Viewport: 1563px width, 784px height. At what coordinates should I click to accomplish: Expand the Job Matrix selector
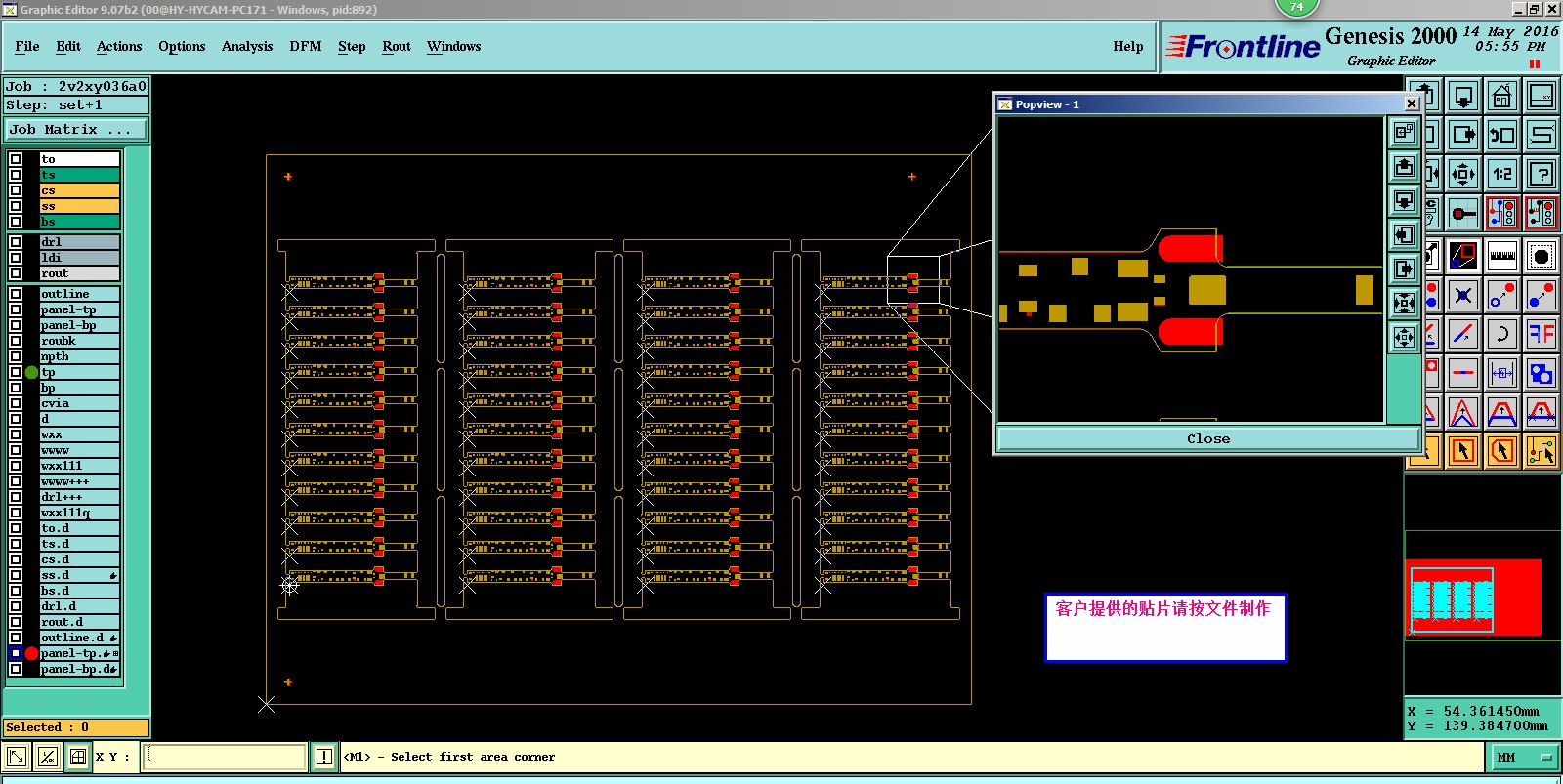76,130
